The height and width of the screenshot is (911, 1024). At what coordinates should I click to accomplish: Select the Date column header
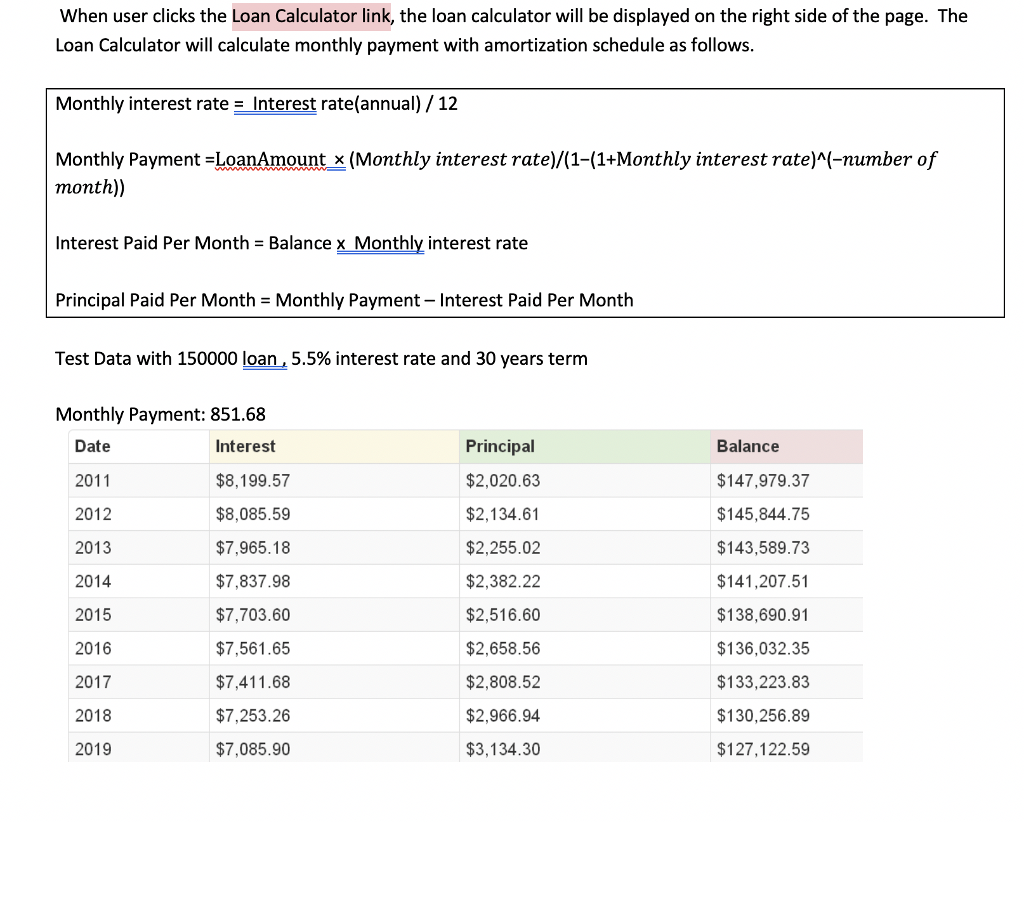coord(138,447)
